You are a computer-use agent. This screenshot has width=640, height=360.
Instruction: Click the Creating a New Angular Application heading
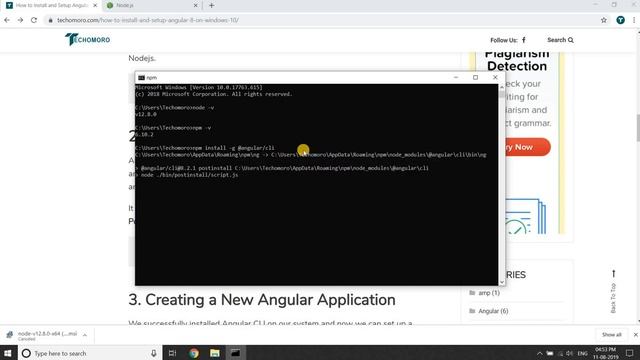click(262, 300)
